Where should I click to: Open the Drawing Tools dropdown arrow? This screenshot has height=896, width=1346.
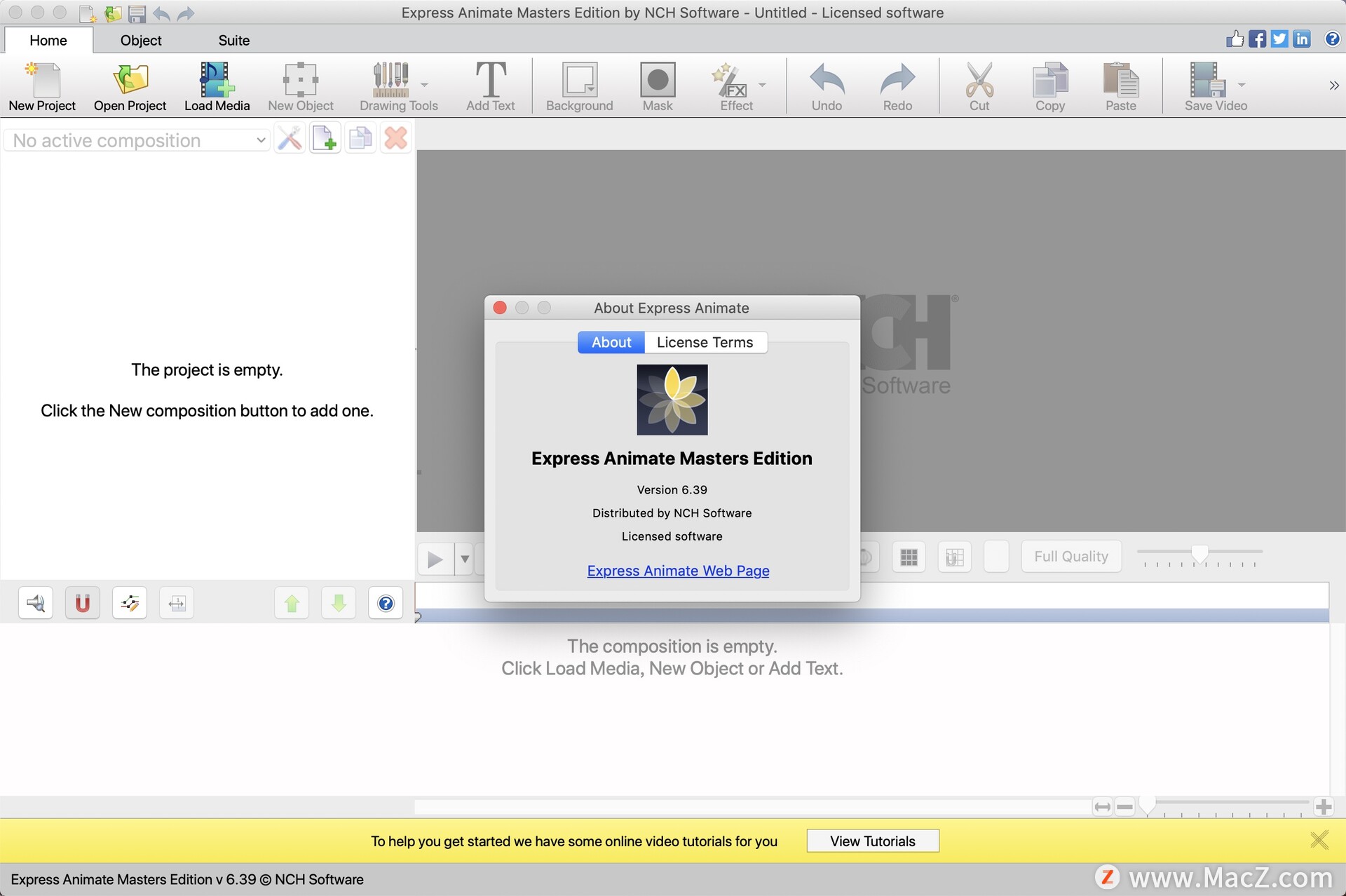coord(424,84)
